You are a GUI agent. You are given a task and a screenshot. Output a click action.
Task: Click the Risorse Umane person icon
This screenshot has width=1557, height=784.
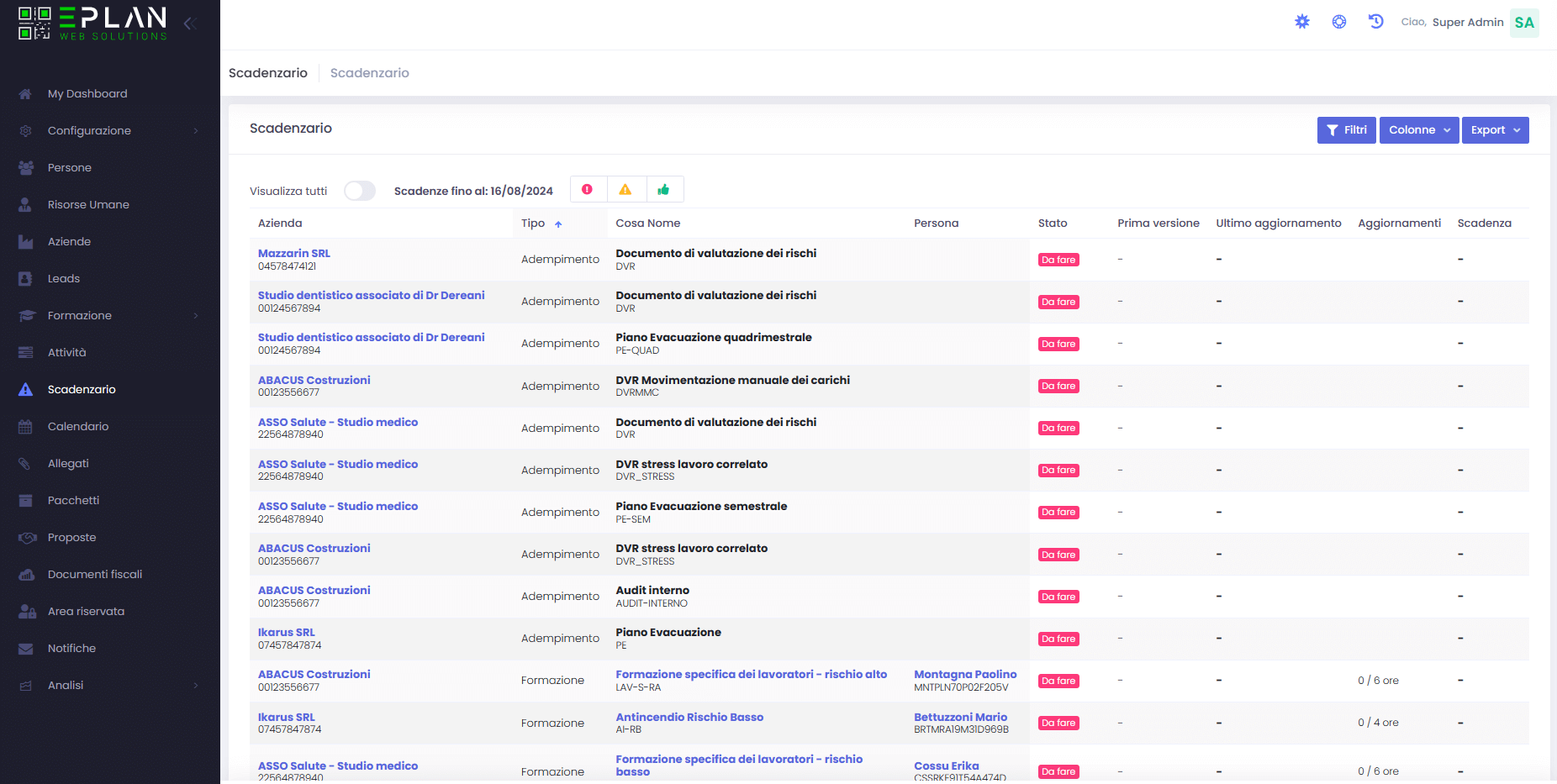pyautogui.click(x=25, y=205)
